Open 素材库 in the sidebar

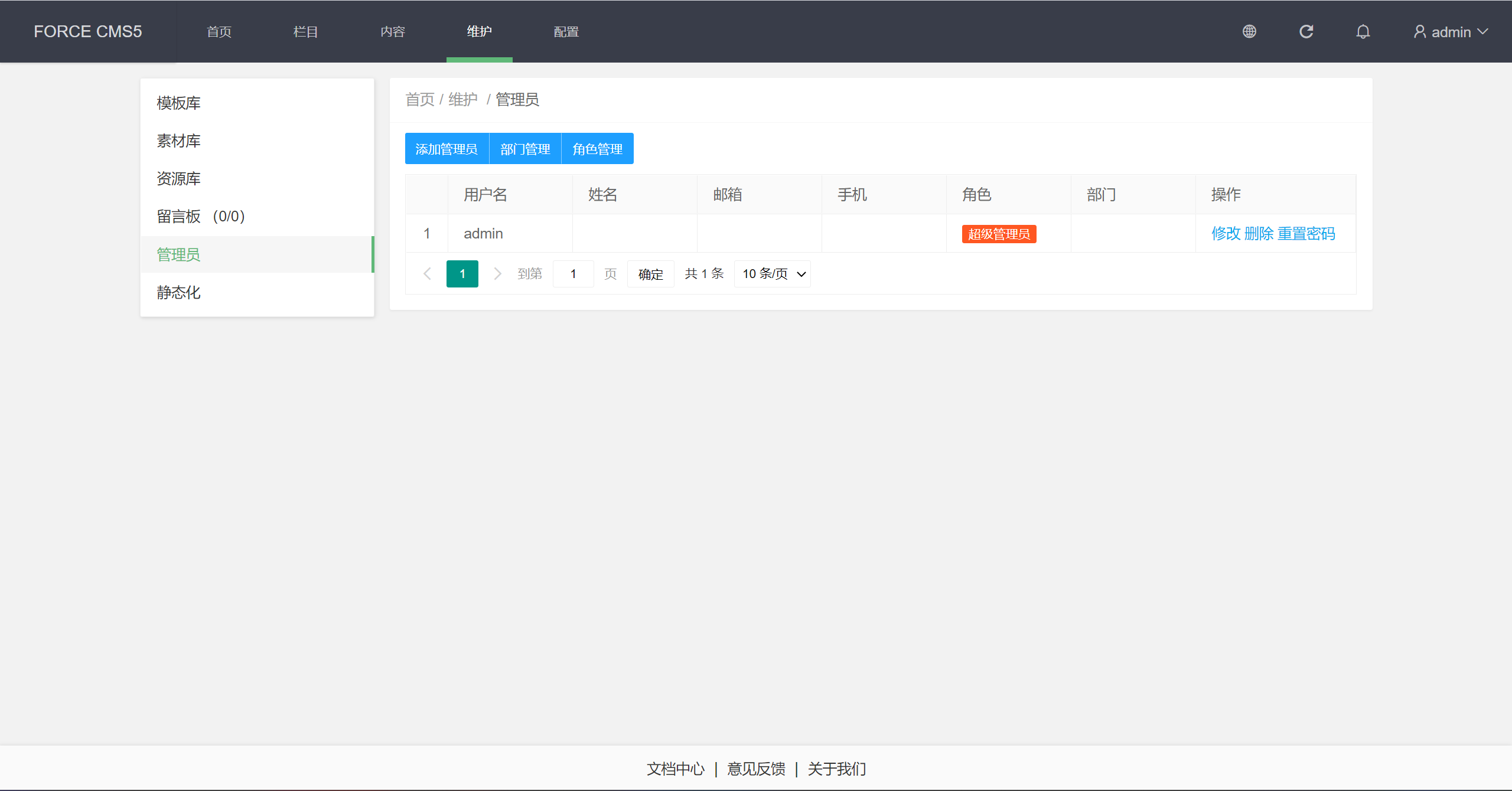(x=257, y=140)
